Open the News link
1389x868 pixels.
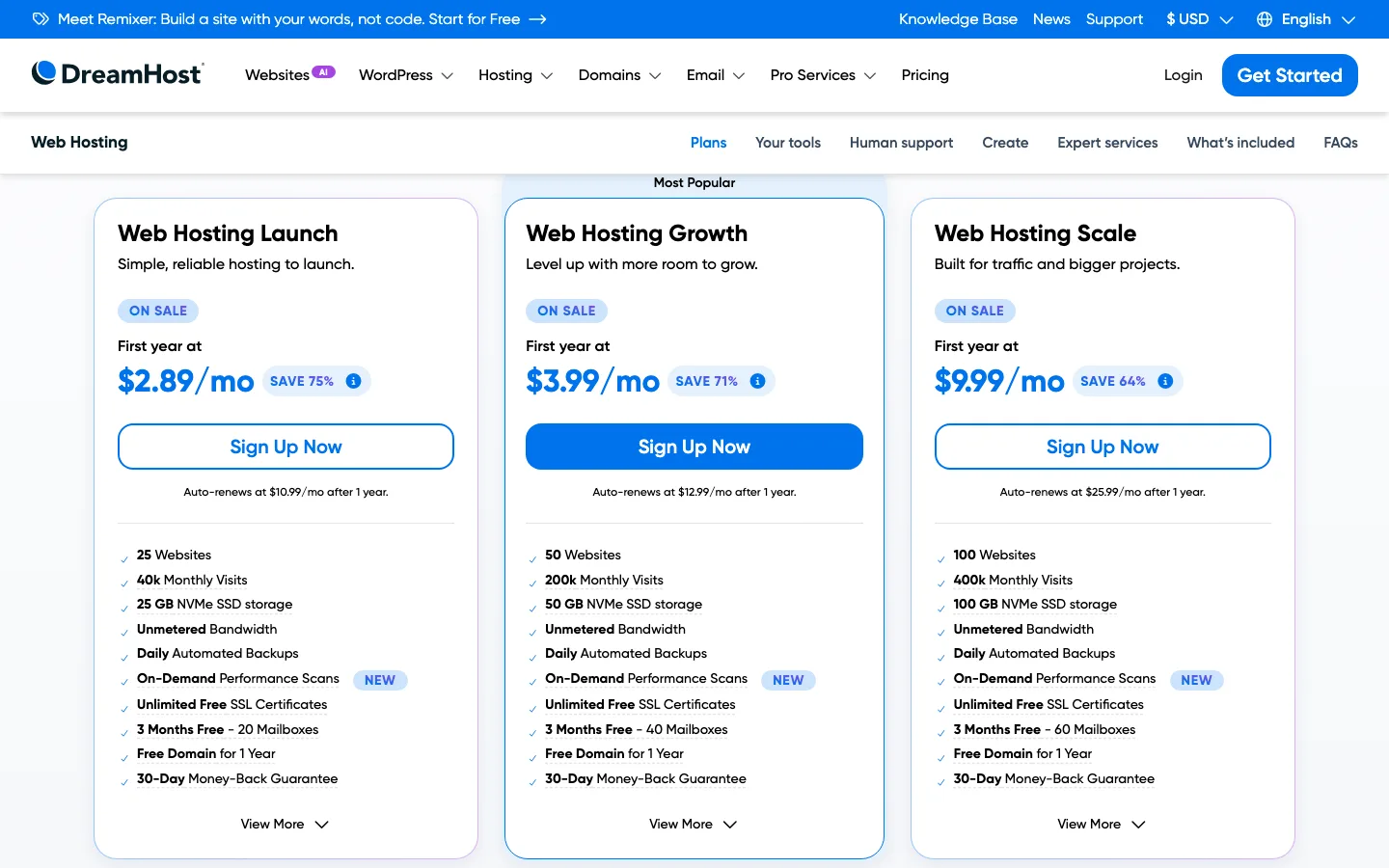1051,19
